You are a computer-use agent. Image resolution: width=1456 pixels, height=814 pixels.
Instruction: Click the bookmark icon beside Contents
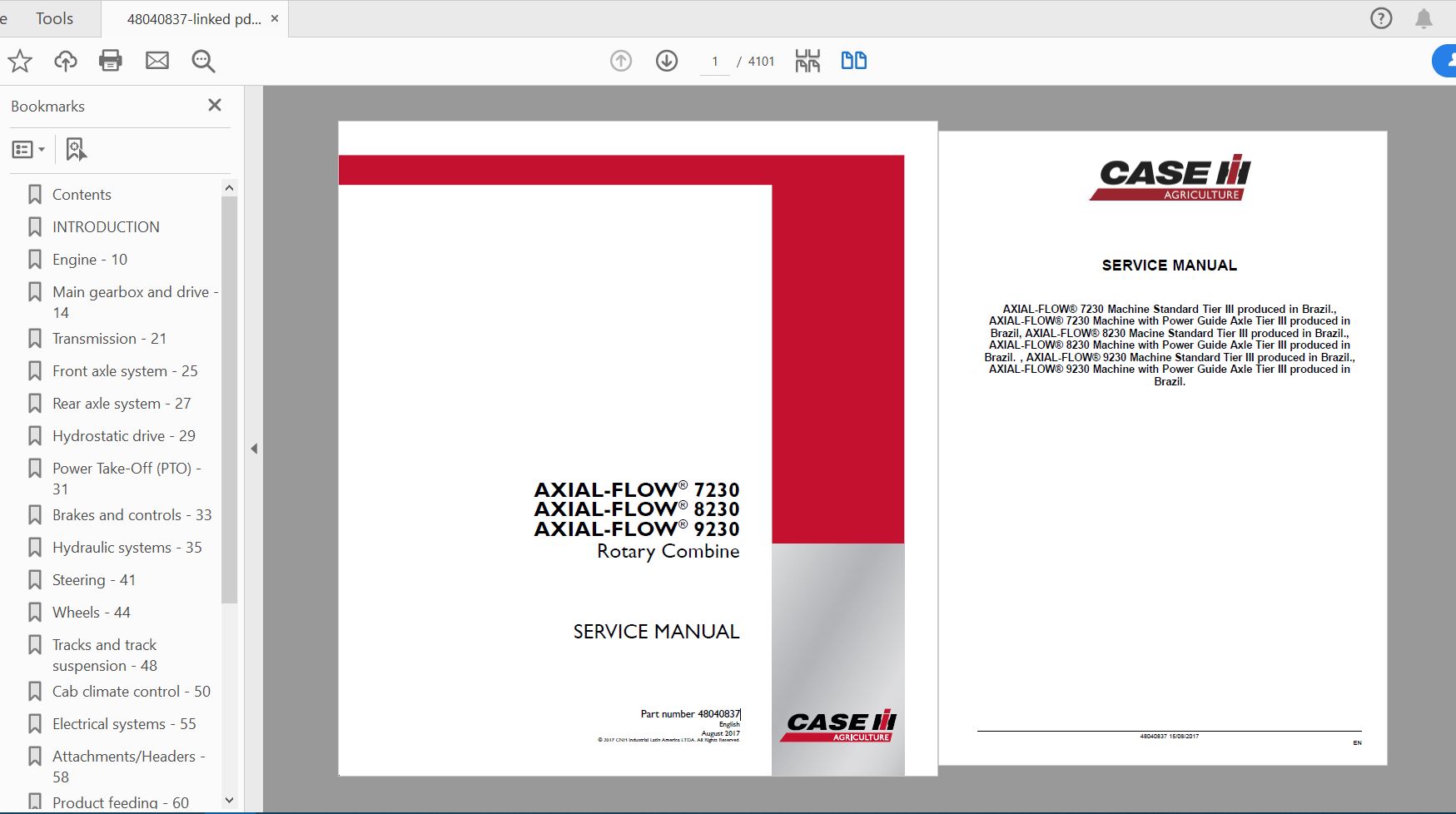tap(35, 195)
